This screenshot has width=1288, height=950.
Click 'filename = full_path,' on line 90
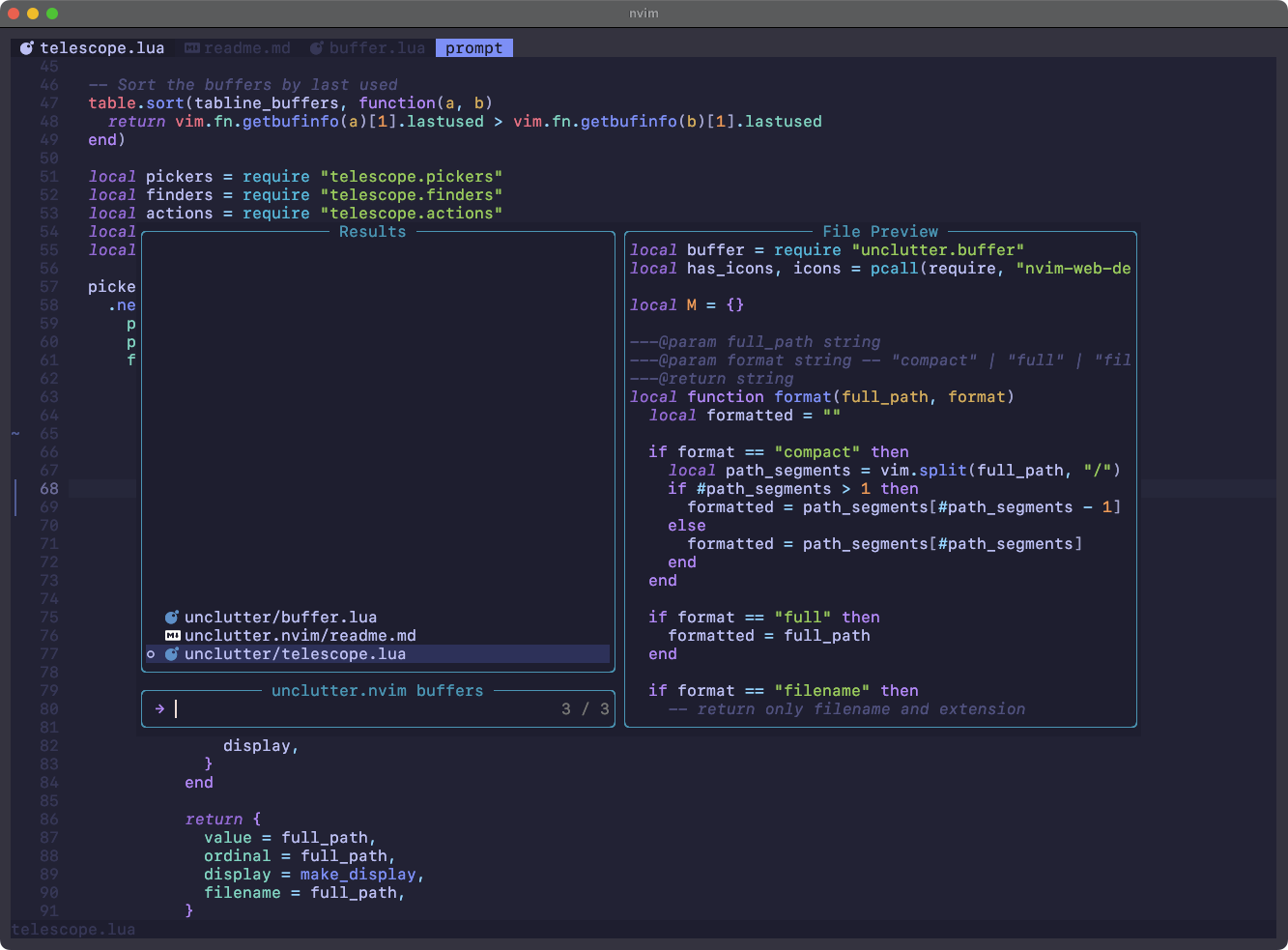click(305, 893)
